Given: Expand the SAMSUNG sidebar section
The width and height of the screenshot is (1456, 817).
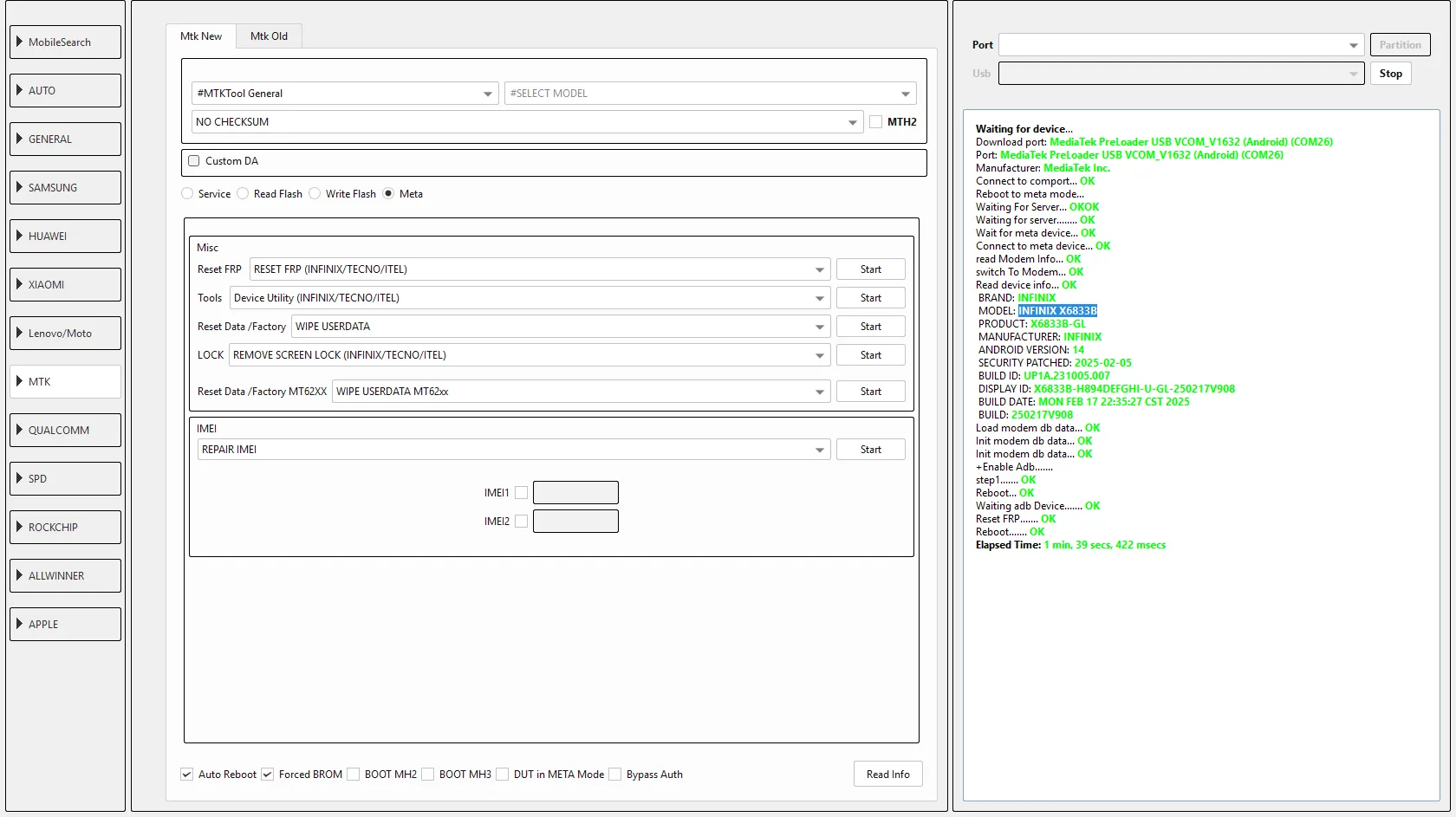Looking at the screenshot, I should pos(65,187).
